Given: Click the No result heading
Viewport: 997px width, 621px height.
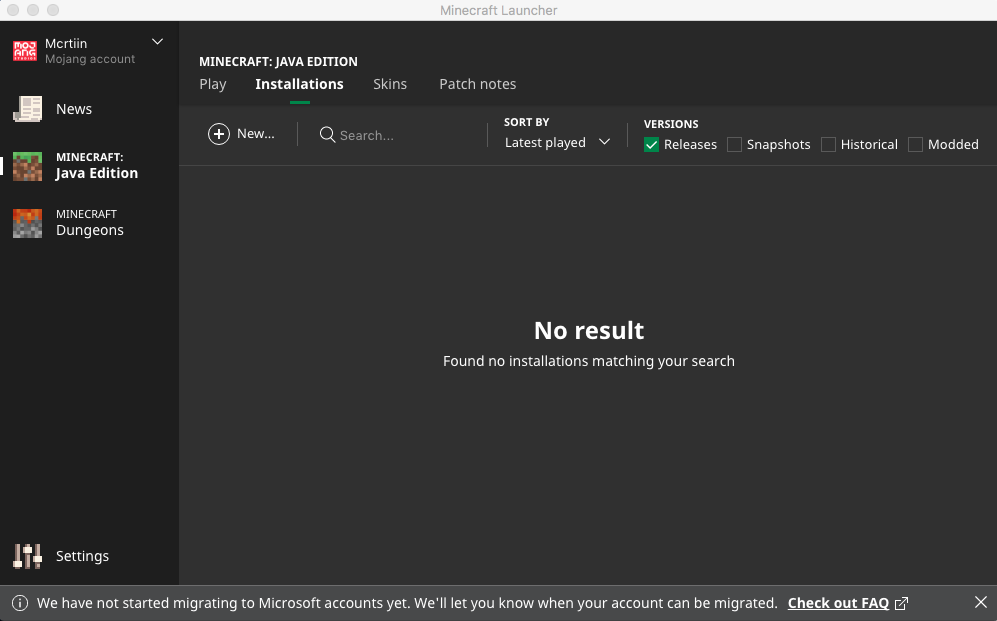Looking at the screenshot, I should click(589, 331).
